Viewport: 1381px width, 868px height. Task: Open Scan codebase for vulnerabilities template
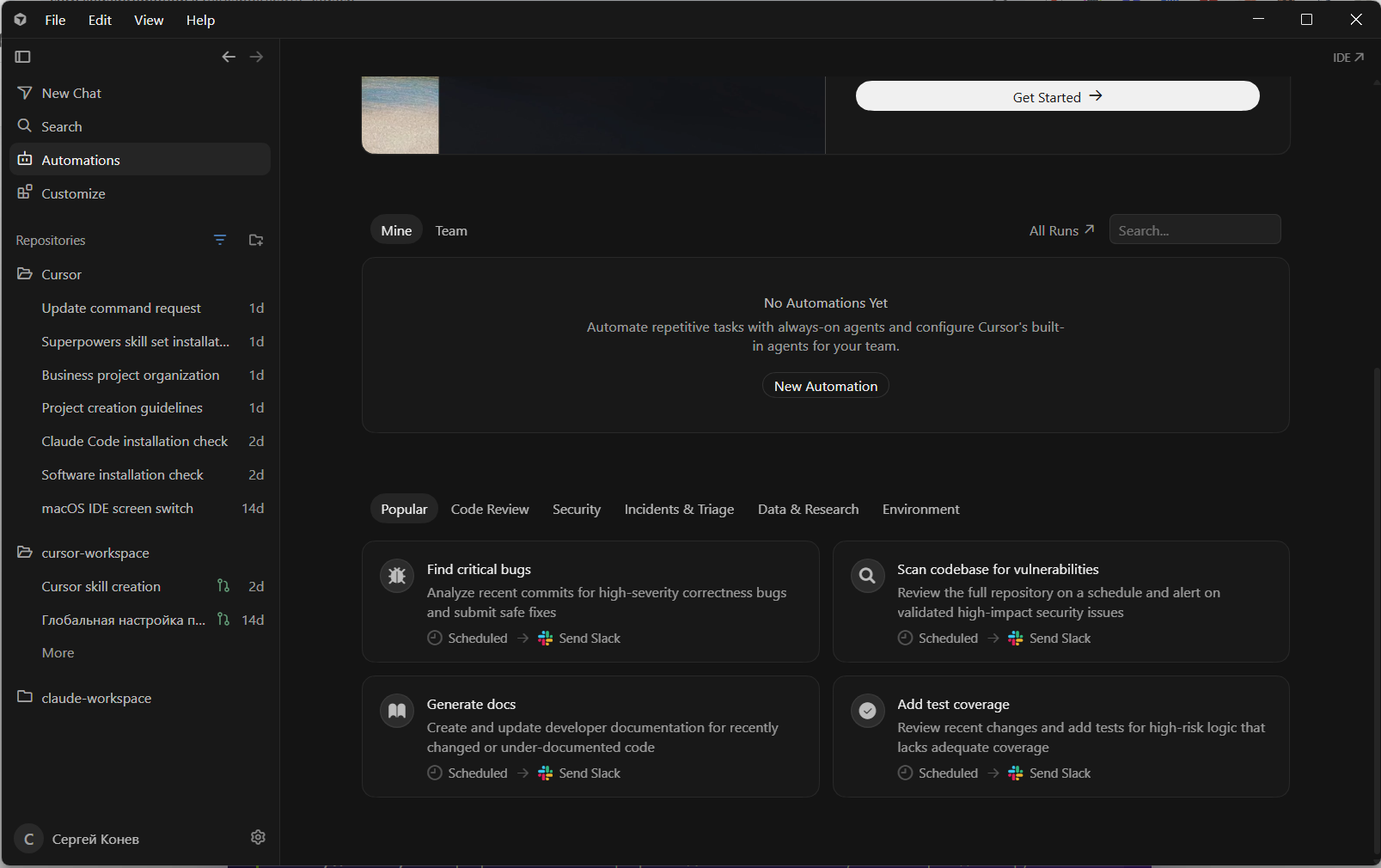click(1061, 602)
